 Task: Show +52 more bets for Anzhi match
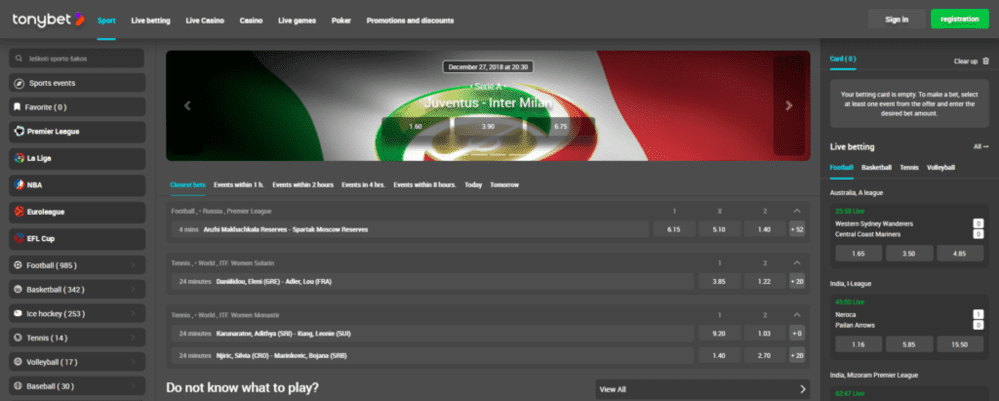797,229
